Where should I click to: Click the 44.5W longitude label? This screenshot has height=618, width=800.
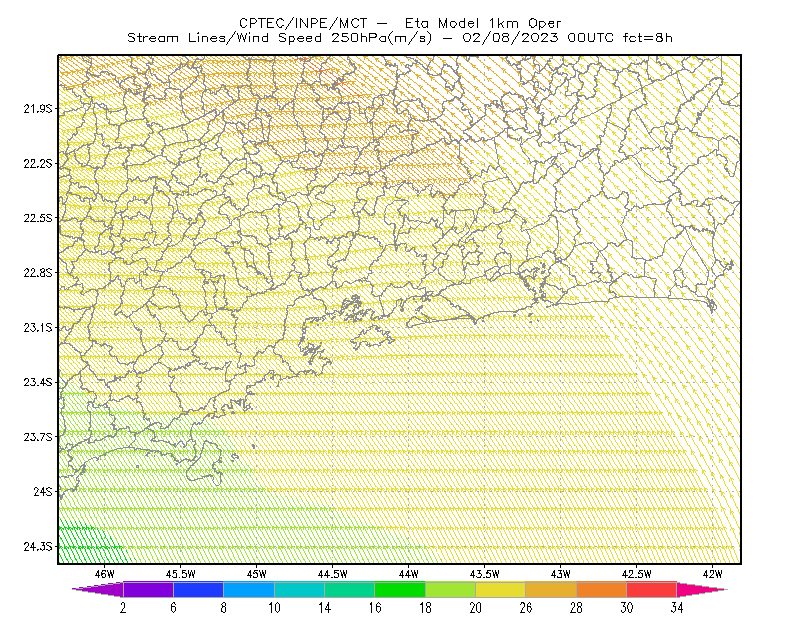pos(333,574)
